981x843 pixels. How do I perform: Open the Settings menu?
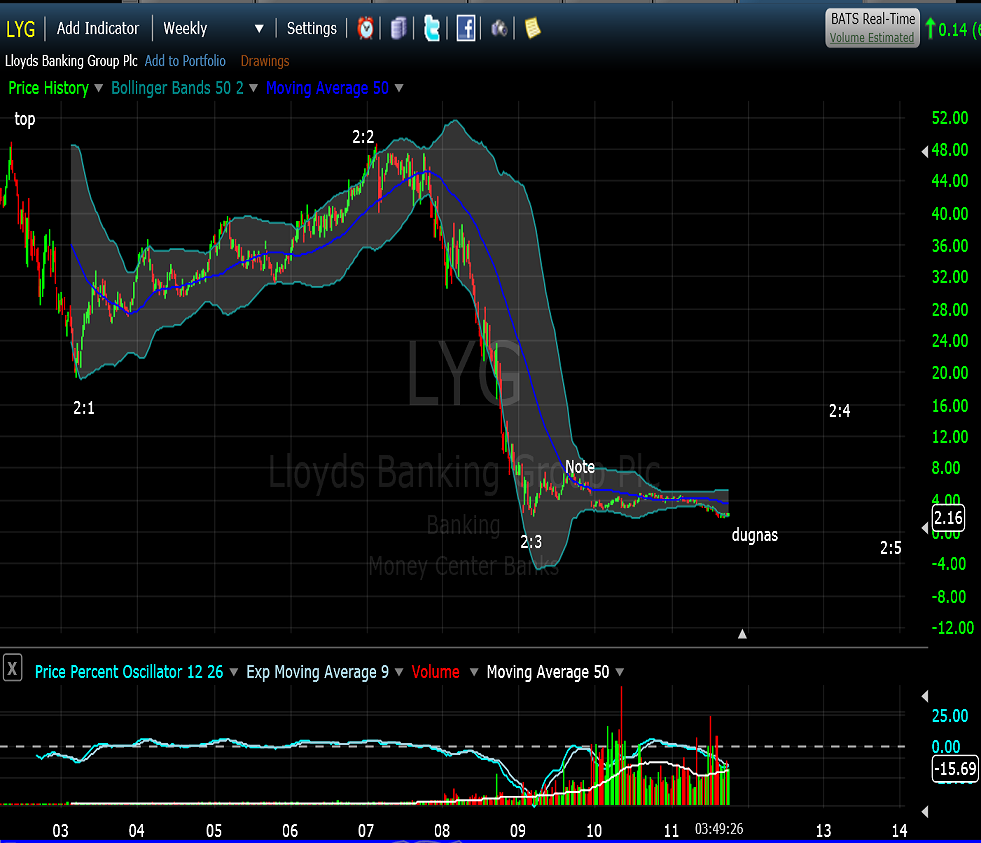[x=312, y=28]
